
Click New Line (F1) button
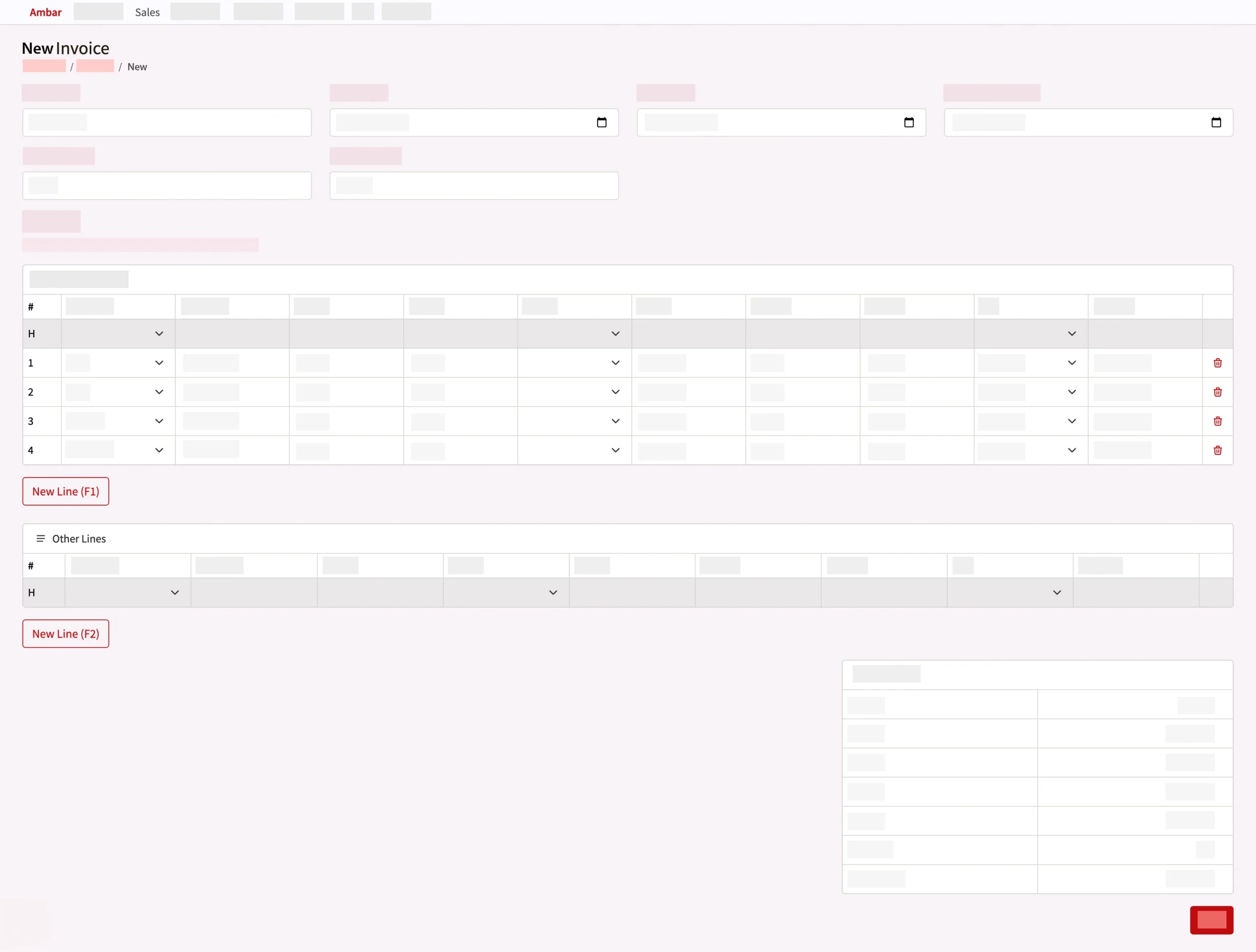coord(66,491)
